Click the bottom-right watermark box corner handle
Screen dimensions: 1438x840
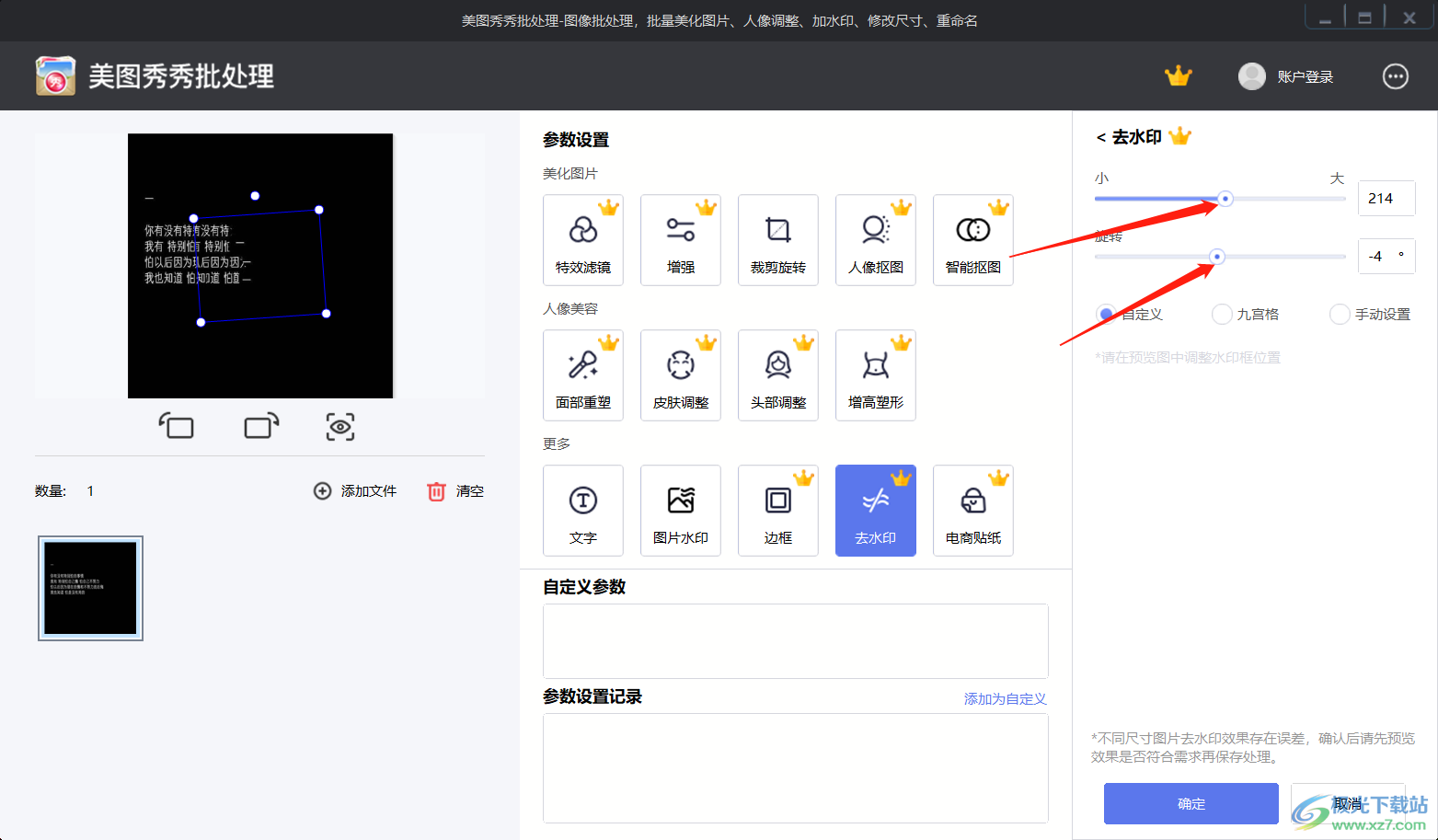(327, 314)
